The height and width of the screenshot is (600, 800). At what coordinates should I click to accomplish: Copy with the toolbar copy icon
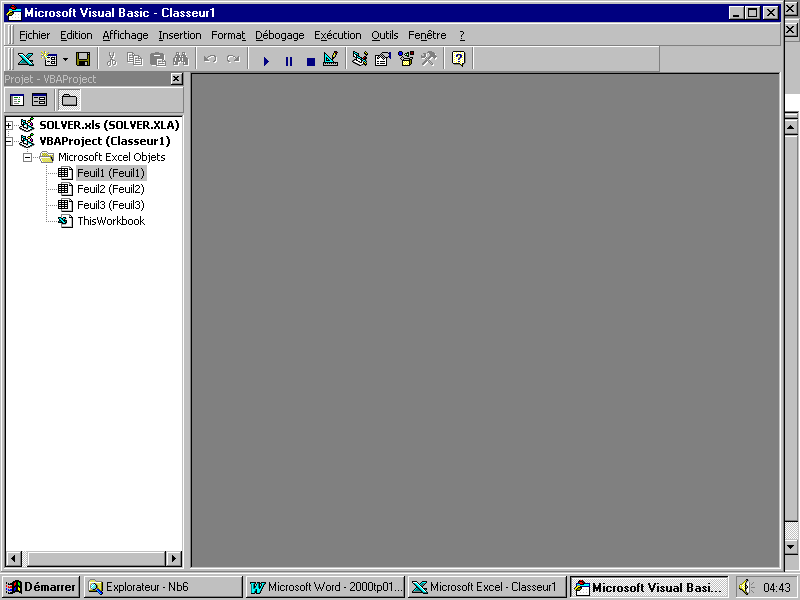tap(134, 59)
